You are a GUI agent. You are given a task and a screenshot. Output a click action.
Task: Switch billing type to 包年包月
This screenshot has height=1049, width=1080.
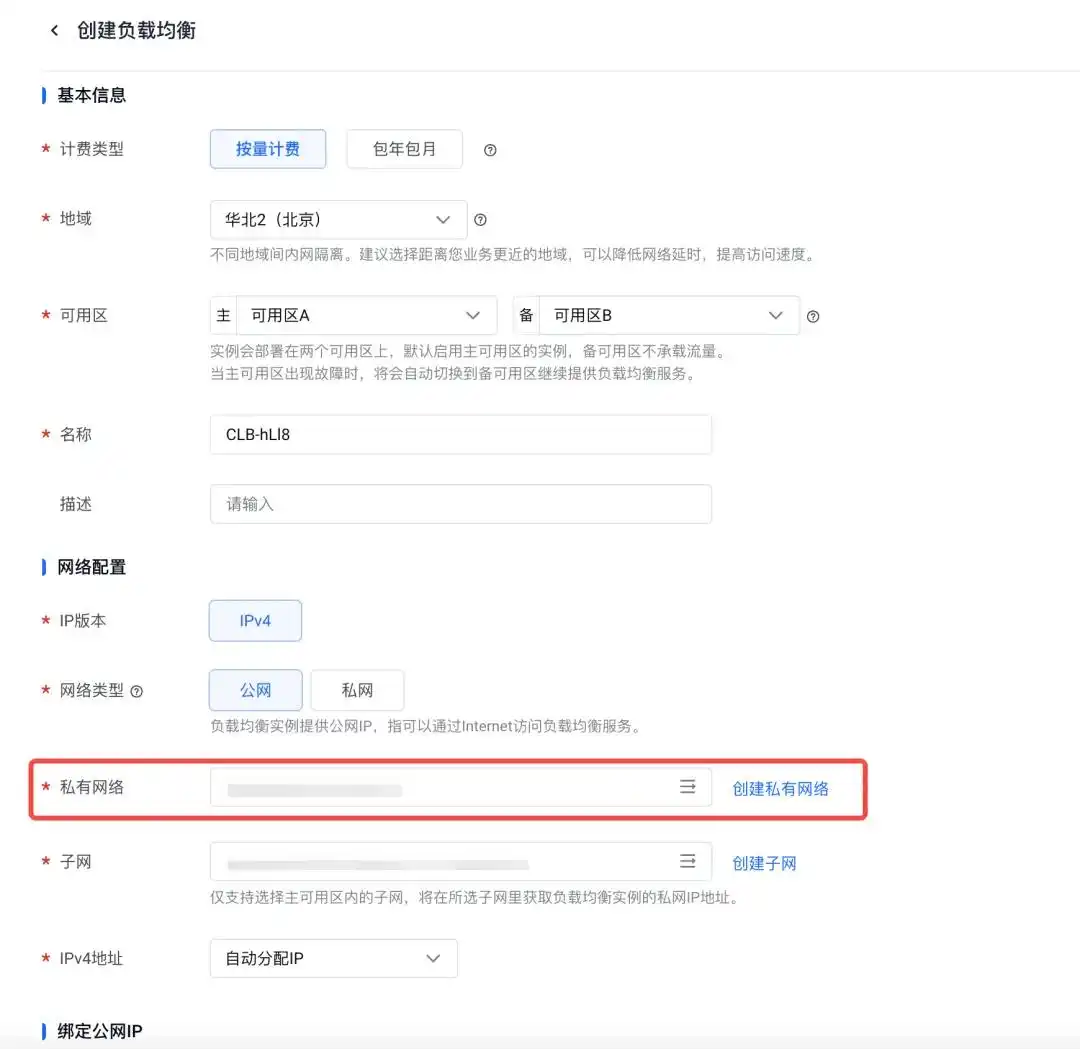tap(404, 148)
